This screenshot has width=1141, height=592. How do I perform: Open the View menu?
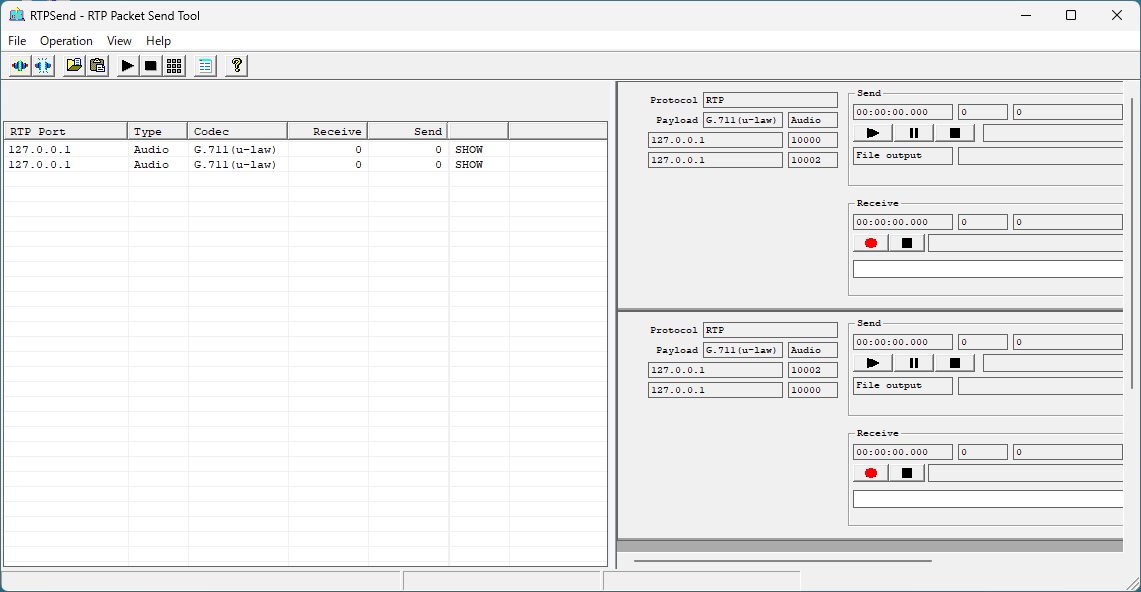(x=119, y=41)
